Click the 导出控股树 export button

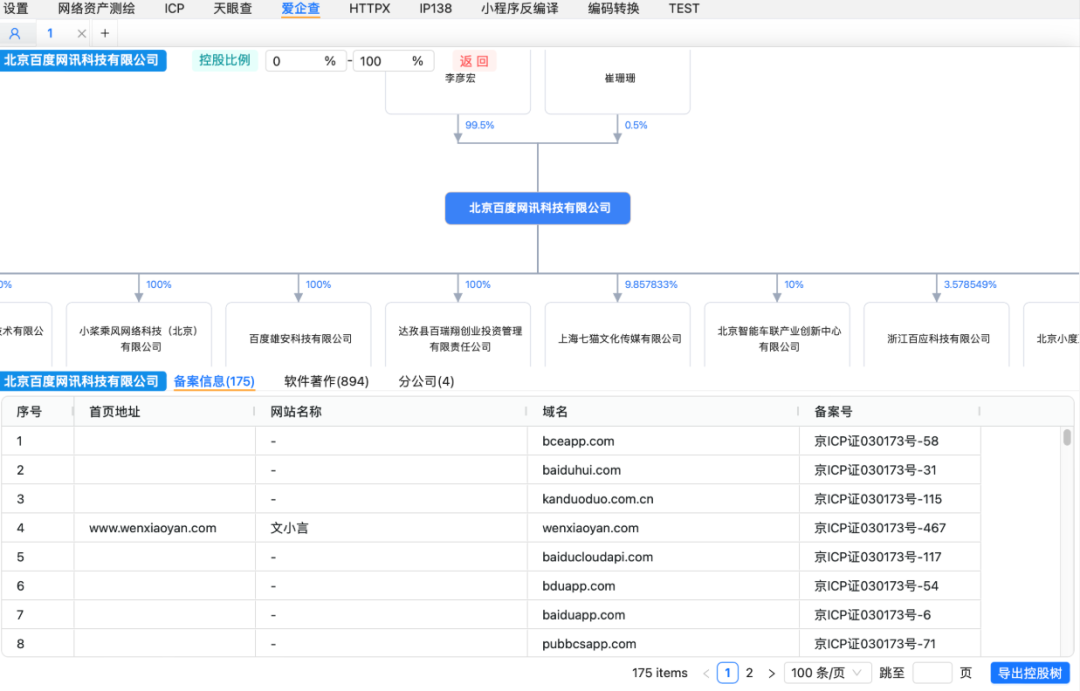1030,673
